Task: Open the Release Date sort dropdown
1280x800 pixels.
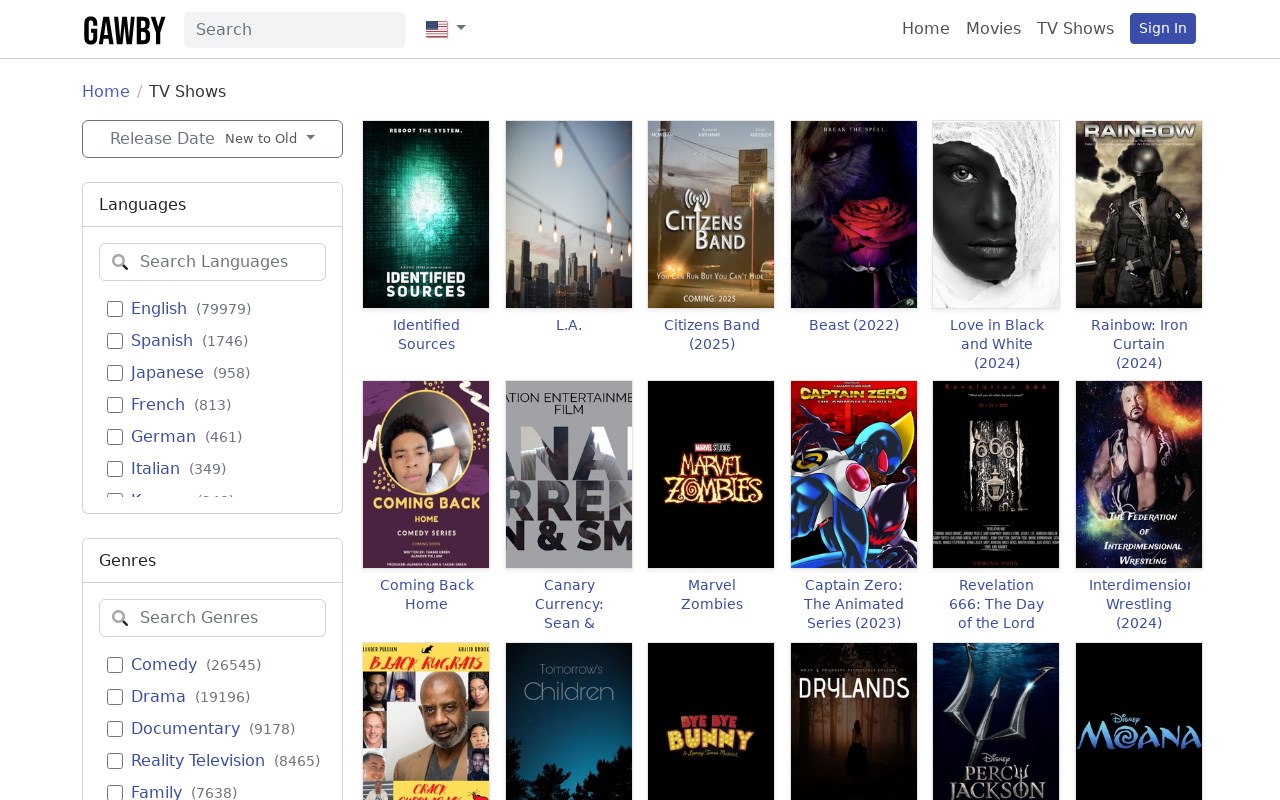Action: [x=212, y=139]
